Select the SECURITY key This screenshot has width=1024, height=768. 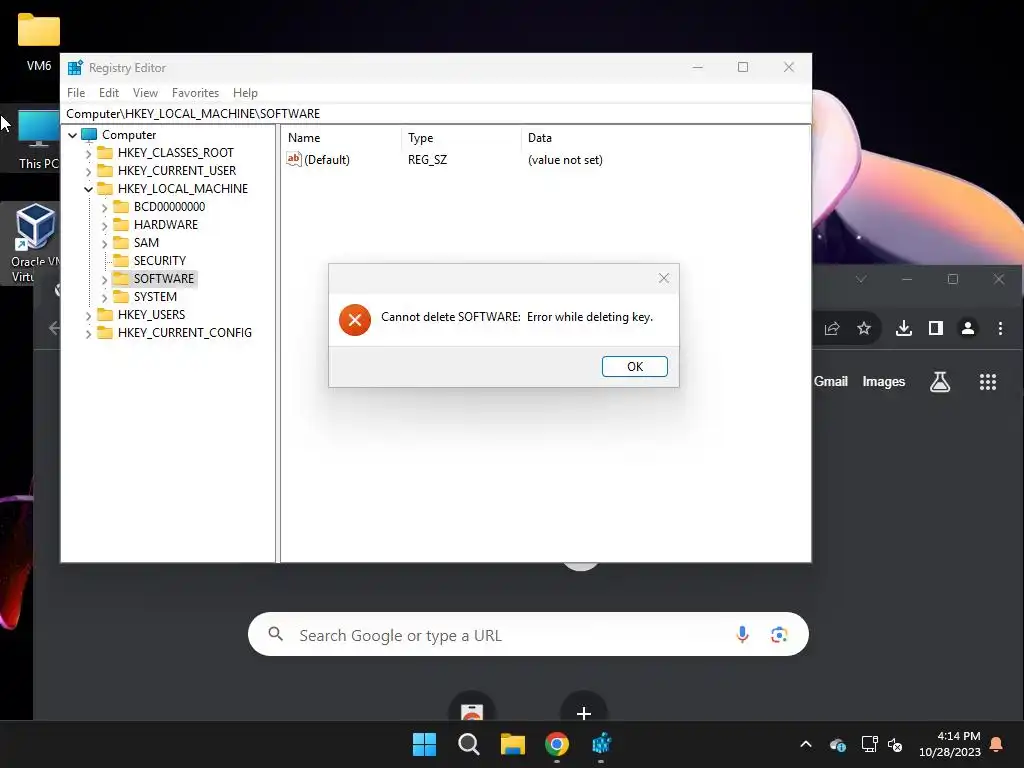click(x=160, y=261)
